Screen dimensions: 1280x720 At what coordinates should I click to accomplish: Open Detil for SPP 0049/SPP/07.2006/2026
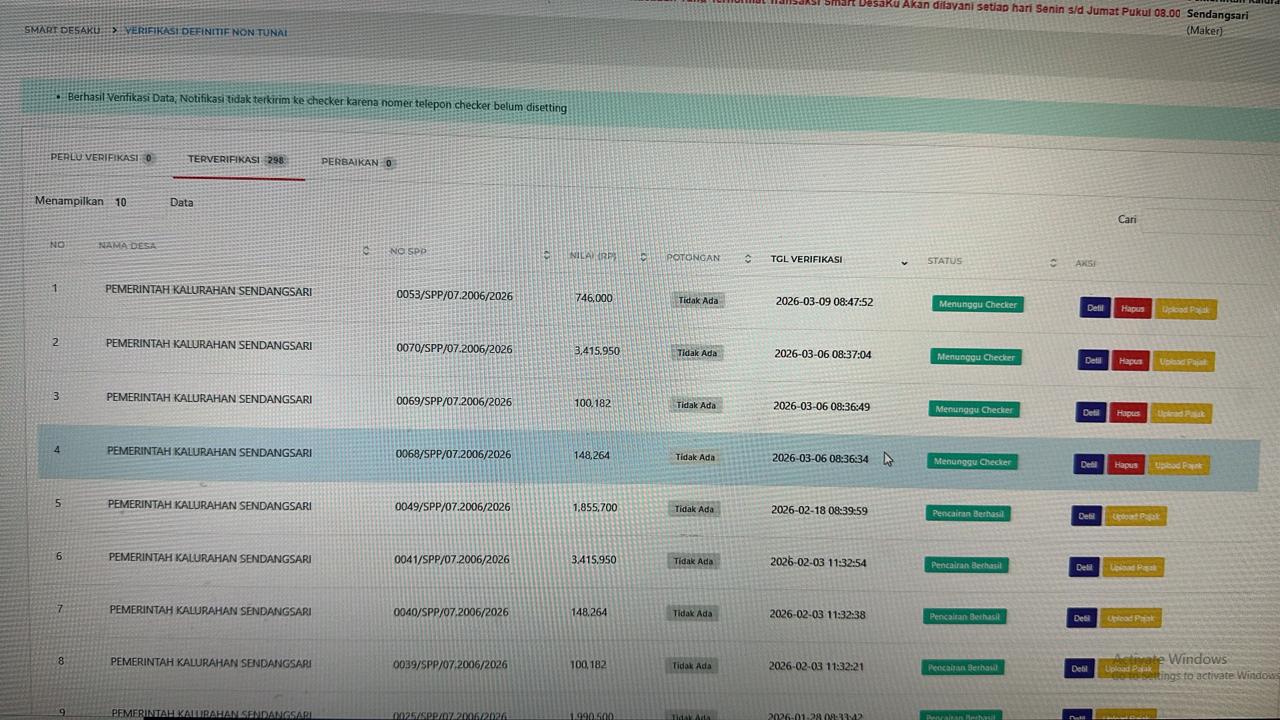1086,516
